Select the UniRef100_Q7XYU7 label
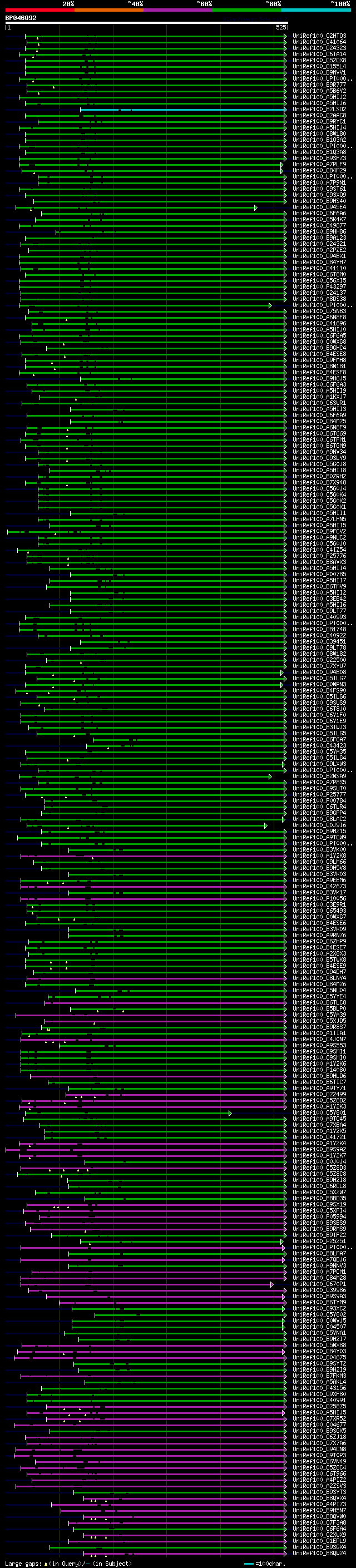 319,666
